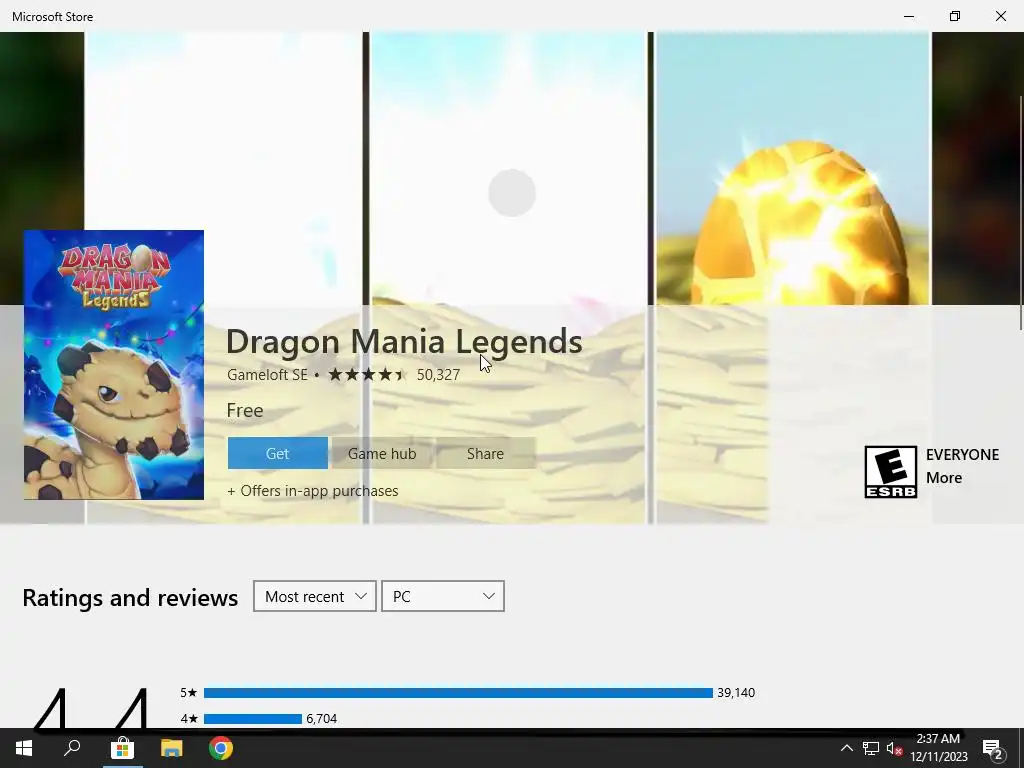1024x768 pixels.
Task: Open the Most recent sort dropdown
Action: [315, 596]
